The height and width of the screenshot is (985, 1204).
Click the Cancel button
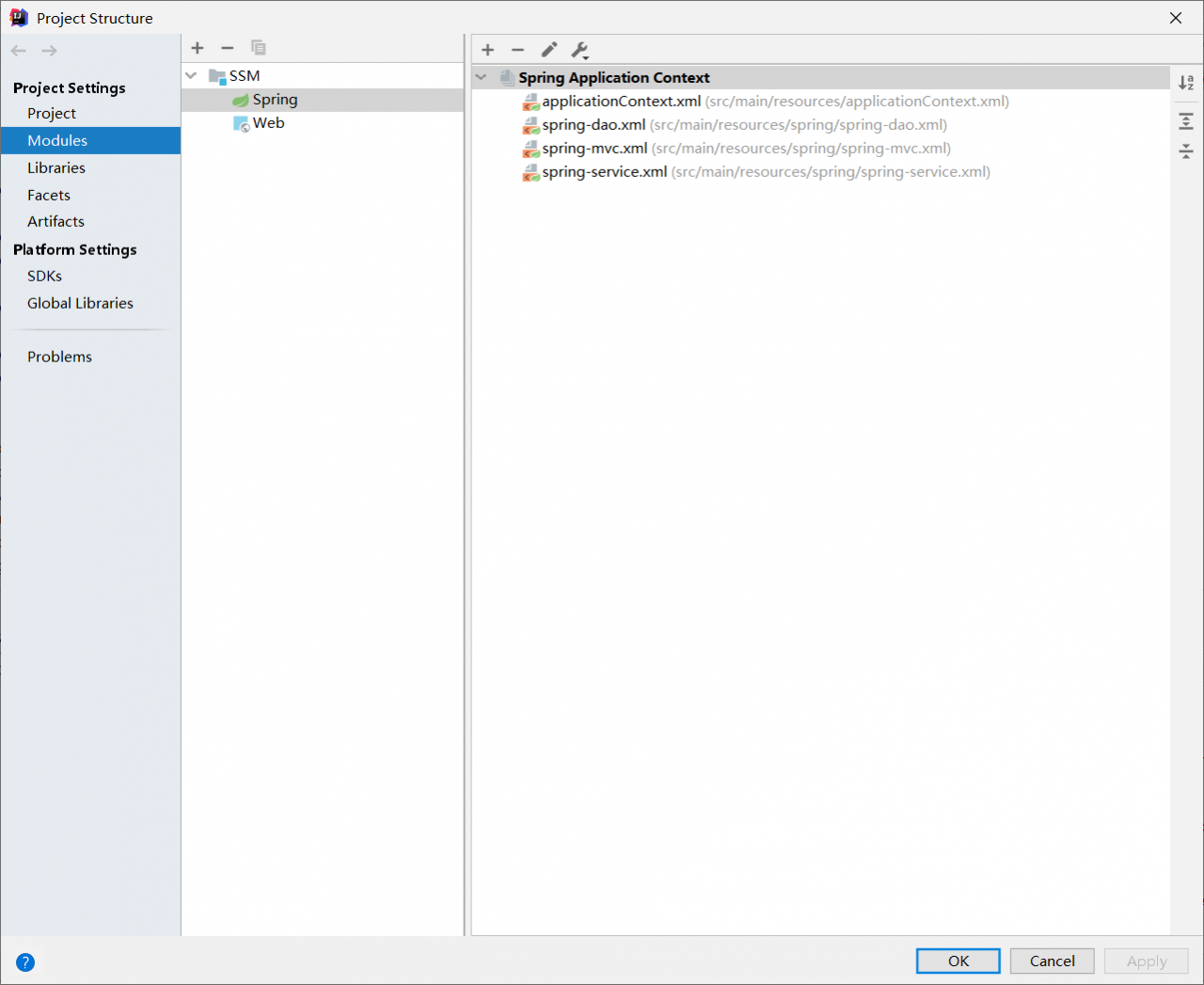[1053, 961]
